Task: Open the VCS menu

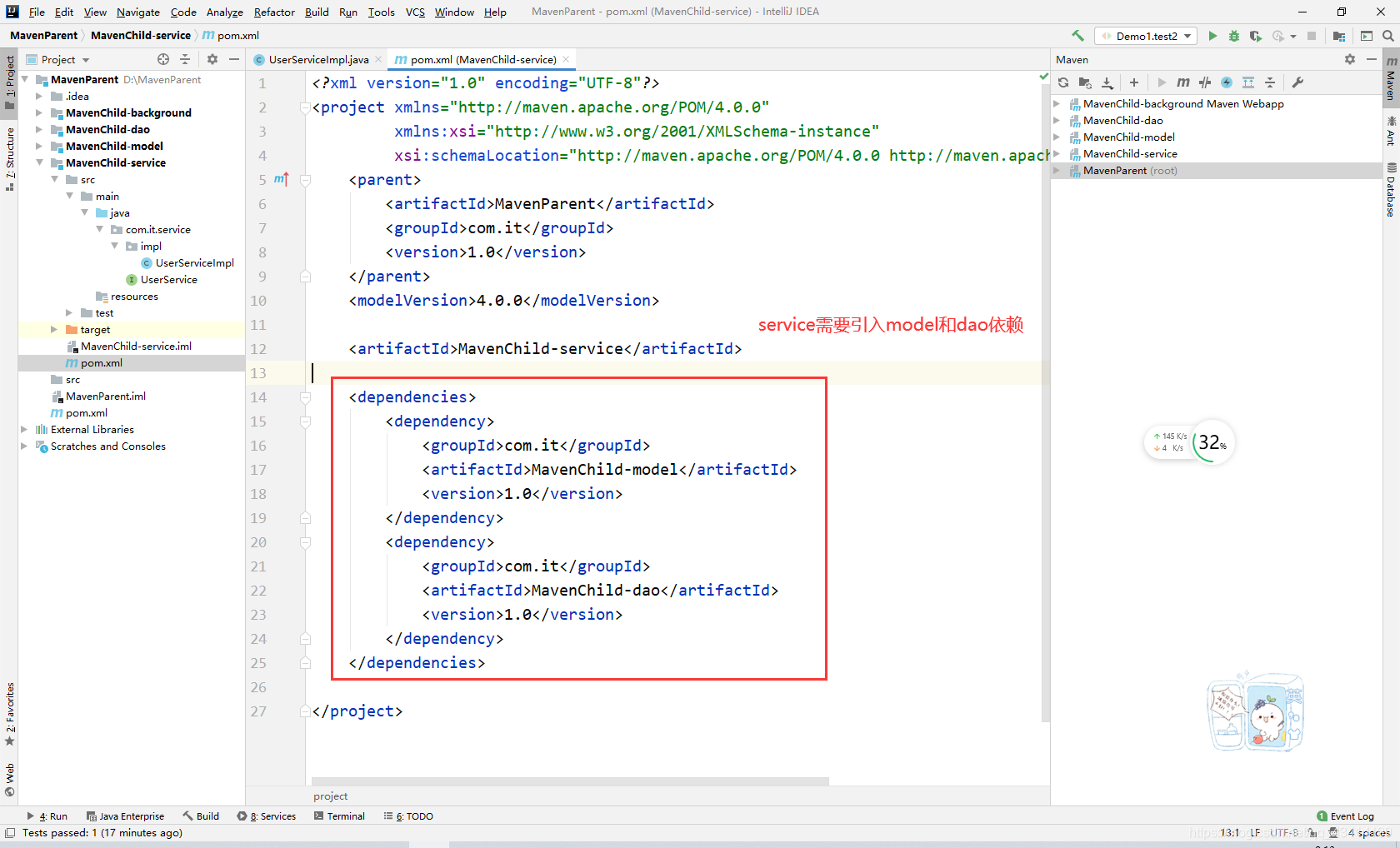Action: tap(415, 12)
